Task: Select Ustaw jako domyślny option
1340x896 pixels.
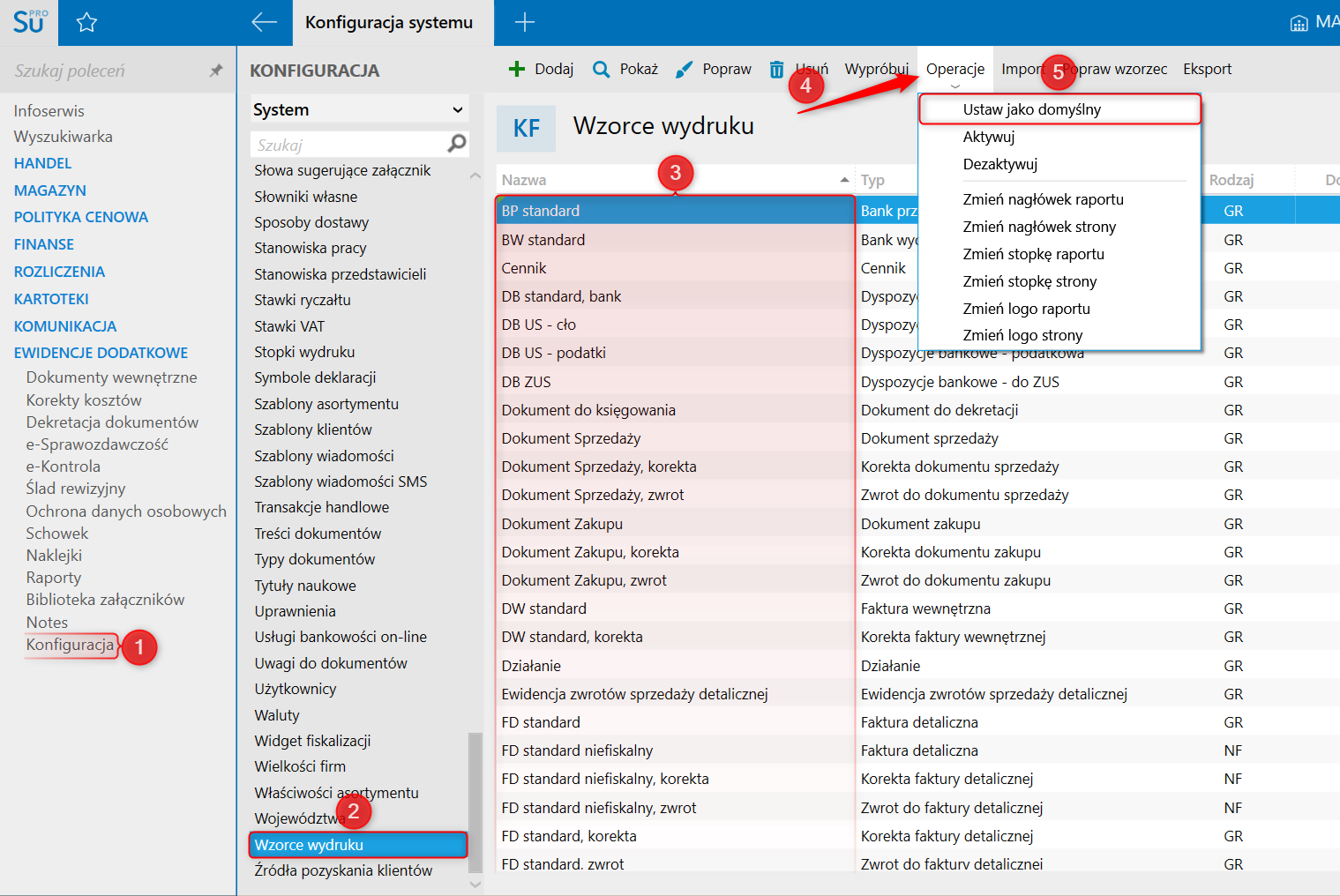Action: [x=1060, y=109]
